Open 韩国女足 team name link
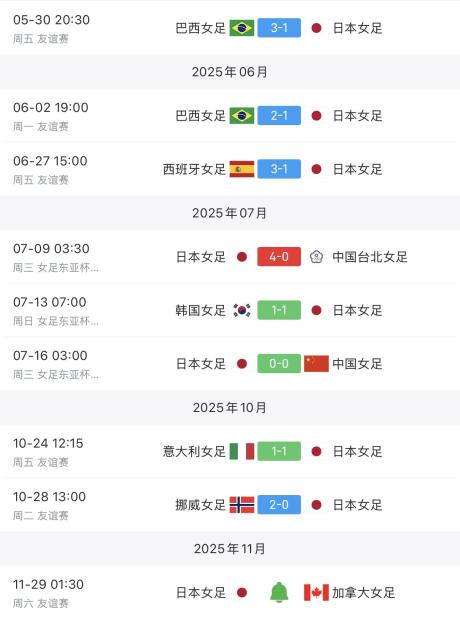Viewport: 460px width, 618px height. [201, 311]
